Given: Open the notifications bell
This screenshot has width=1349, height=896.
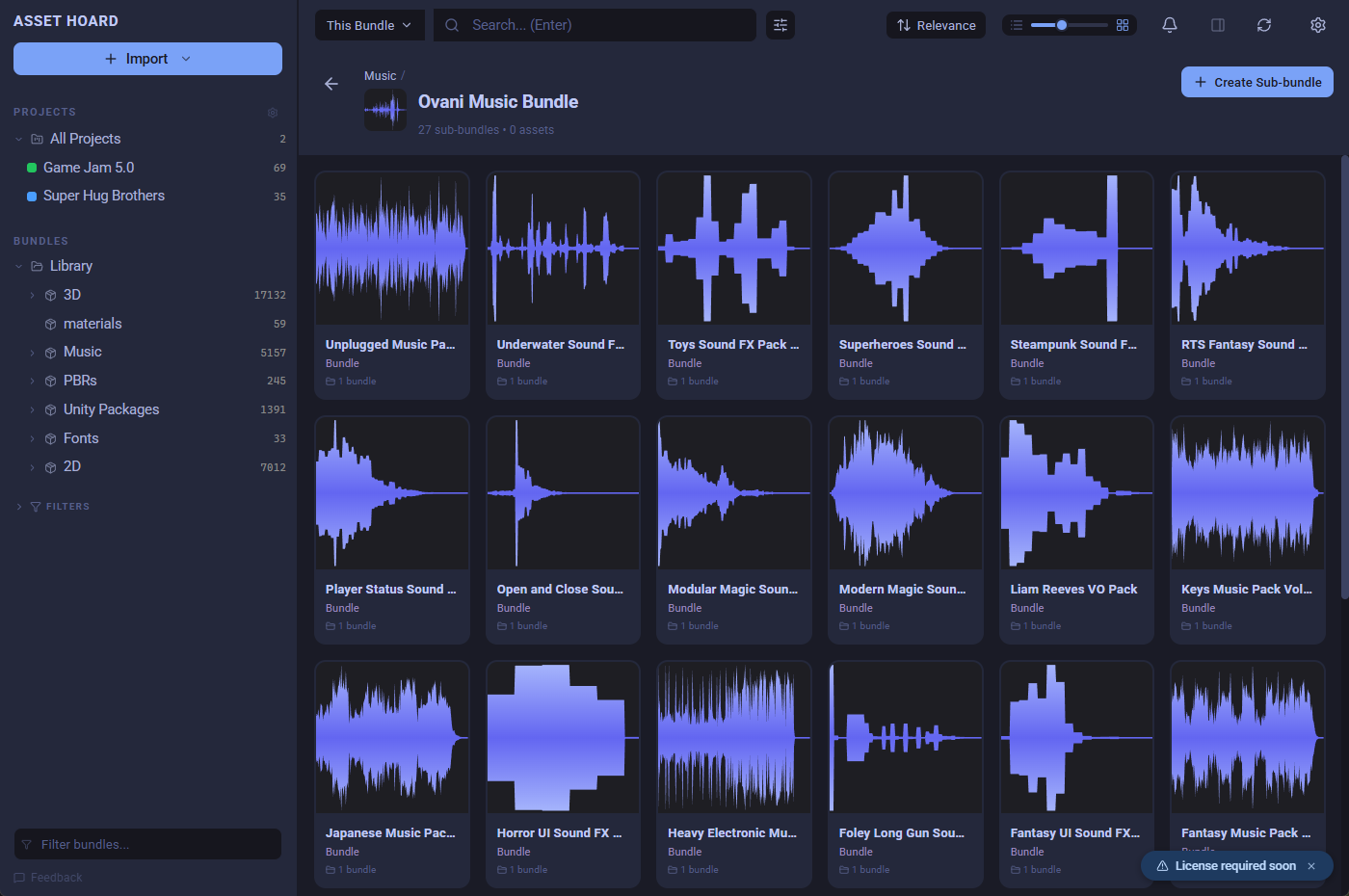Looking at the screenshot, I should (1170, 25).
